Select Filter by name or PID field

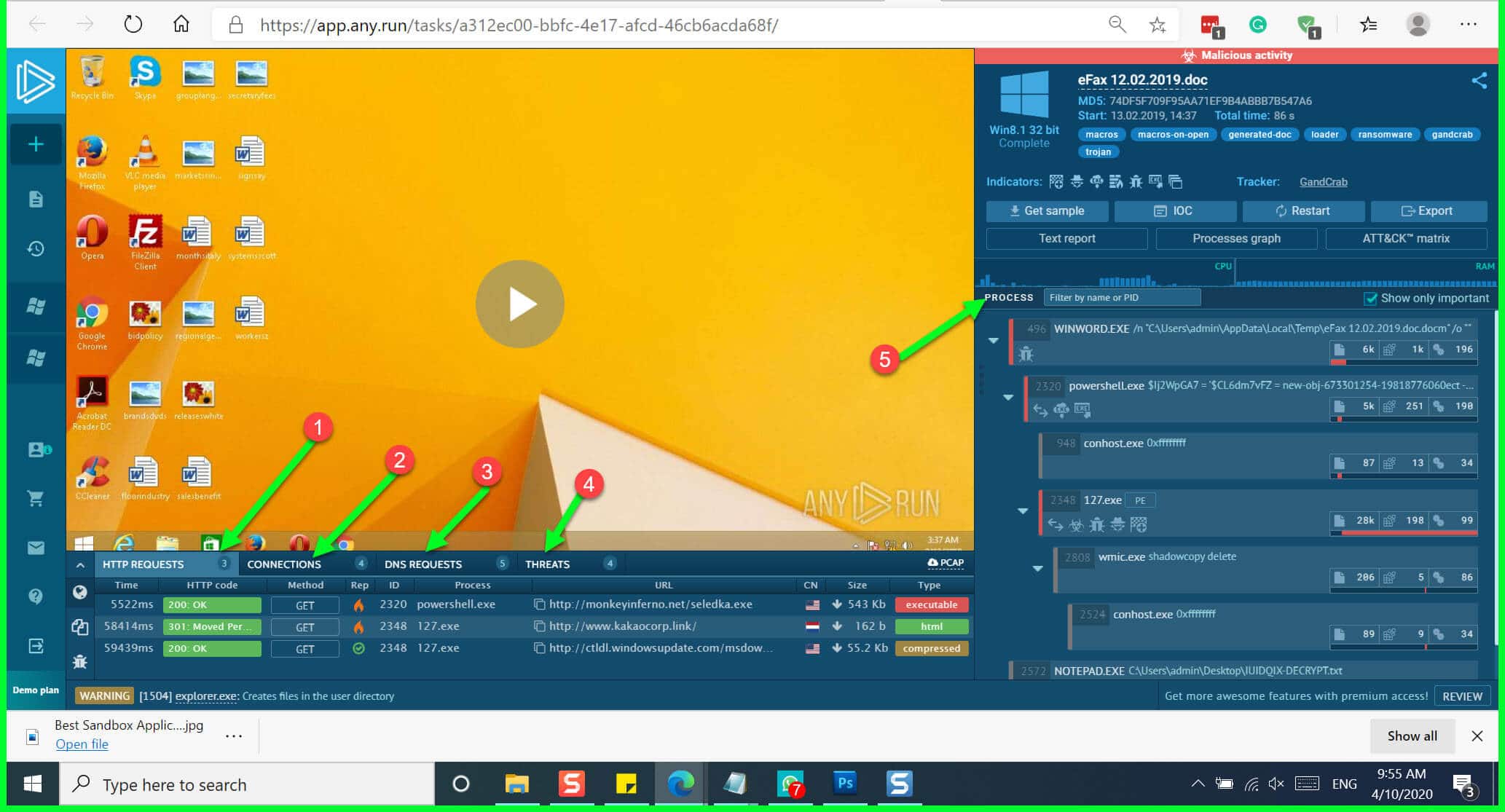[1120, 297]
